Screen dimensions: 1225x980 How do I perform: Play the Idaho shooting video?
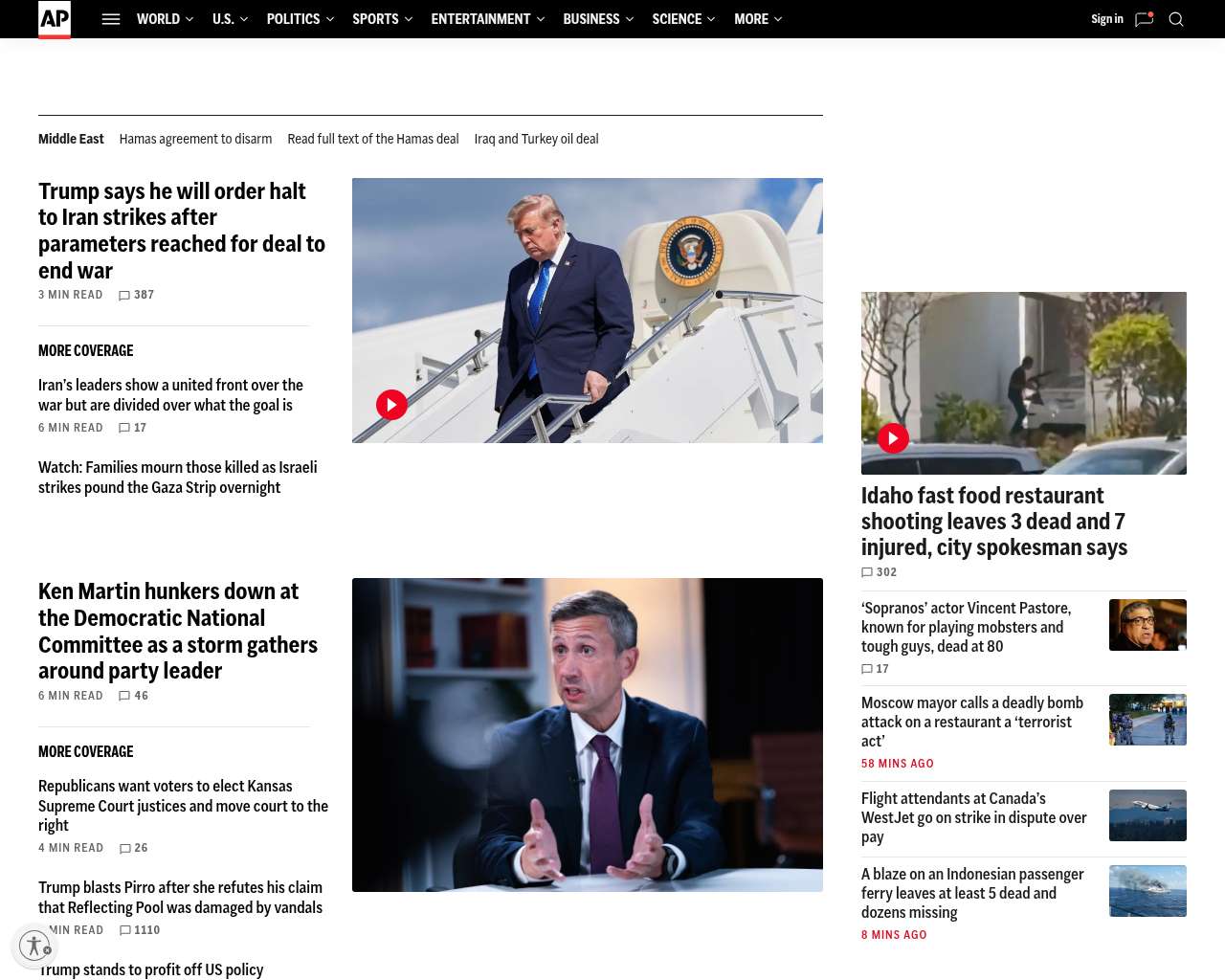tap(893, 438)
